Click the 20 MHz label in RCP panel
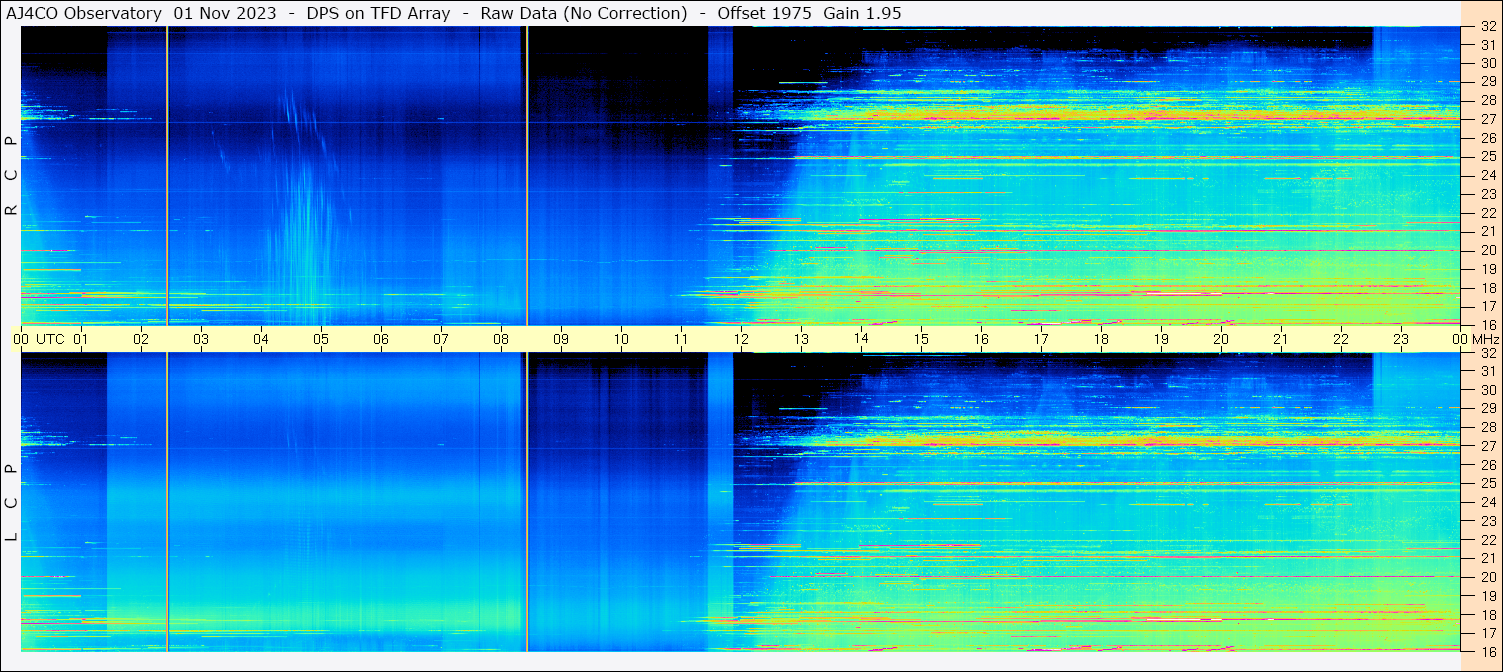 click(1487, 250)
